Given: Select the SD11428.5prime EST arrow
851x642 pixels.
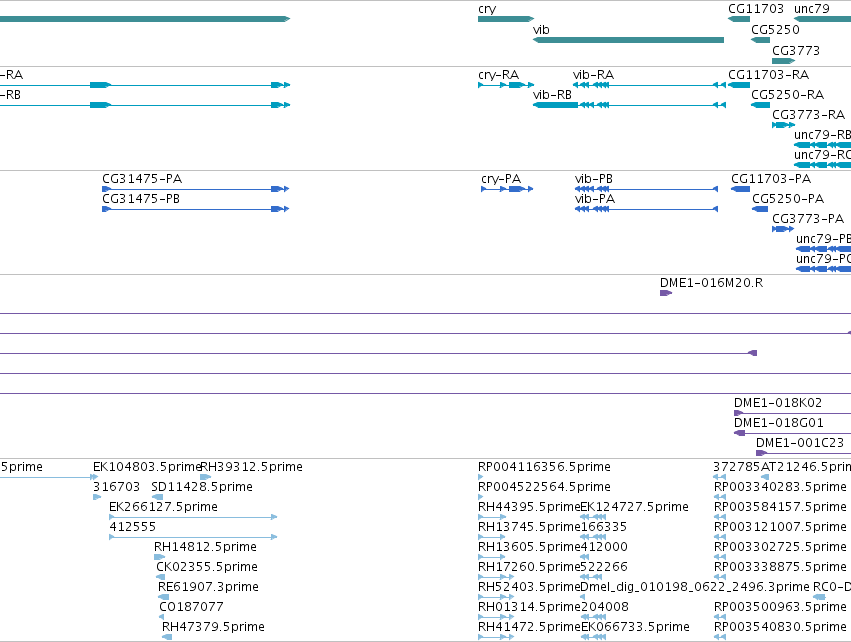Looking at the screenshot, I should (157, 497).
